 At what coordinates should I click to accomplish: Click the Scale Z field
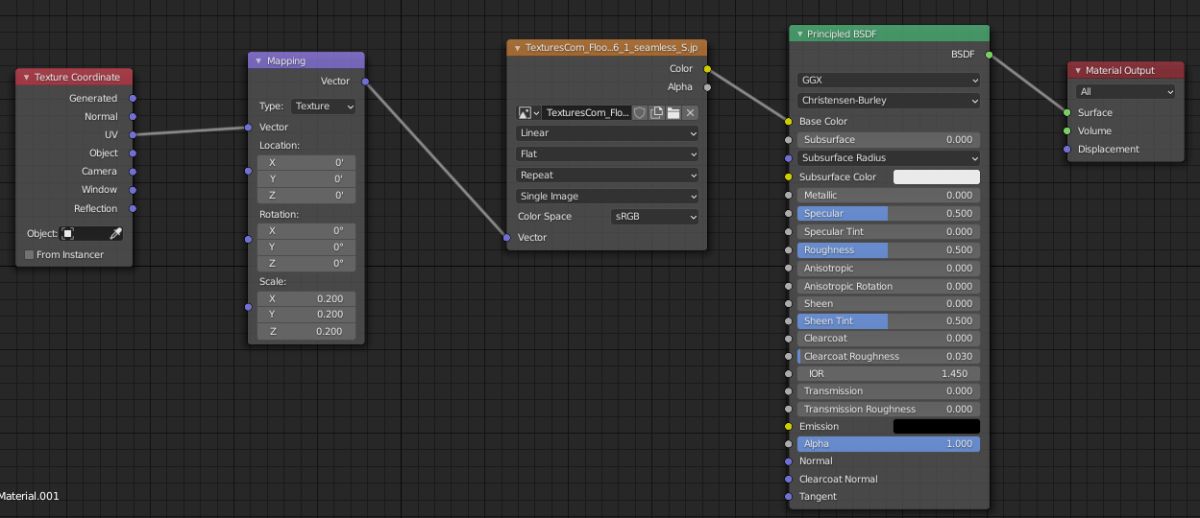pyautogui.click(x=306, y=331)
